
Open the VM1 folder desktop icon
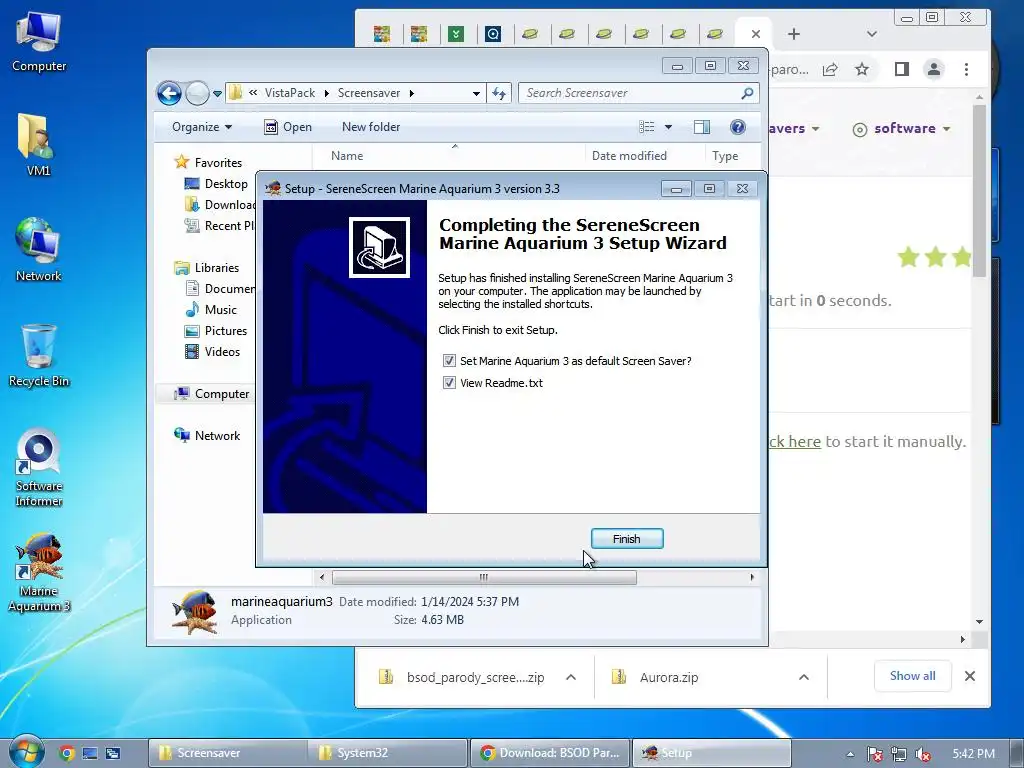[x=37, y=145]
